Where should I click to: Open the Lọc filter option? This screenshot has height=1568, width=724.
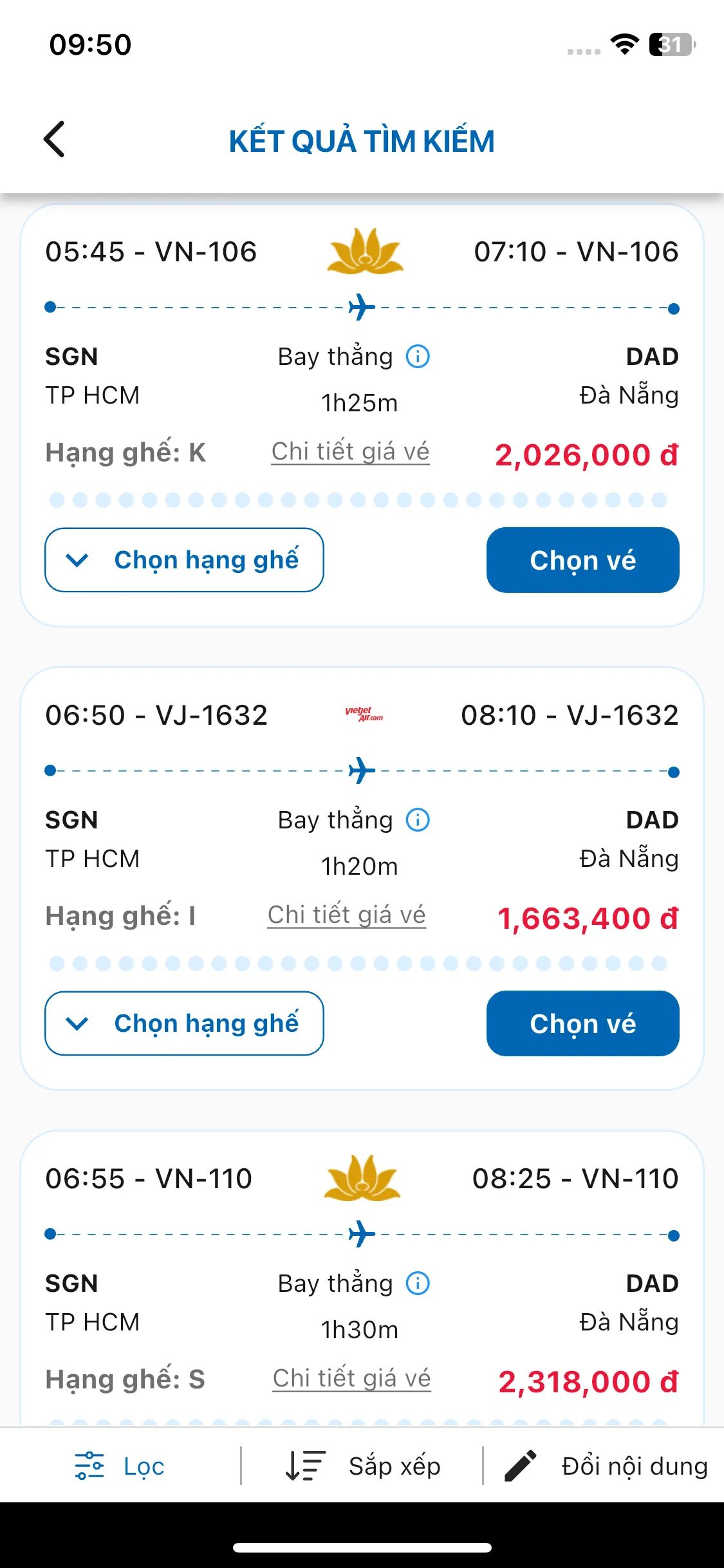click(120, 1466)
